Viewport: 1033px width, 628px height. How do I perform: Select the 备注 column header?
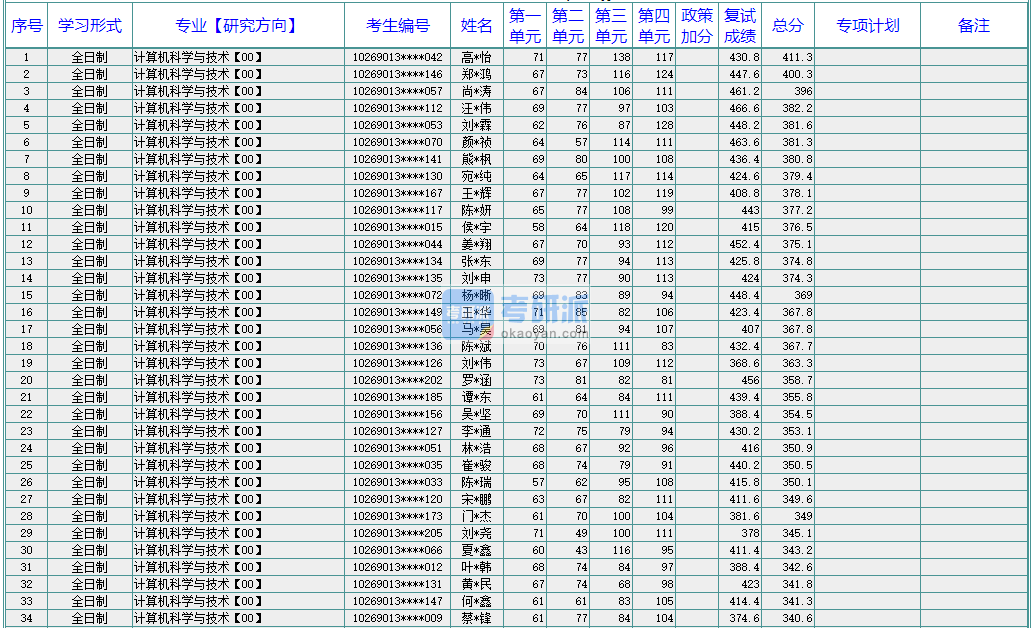pos(973,26)
